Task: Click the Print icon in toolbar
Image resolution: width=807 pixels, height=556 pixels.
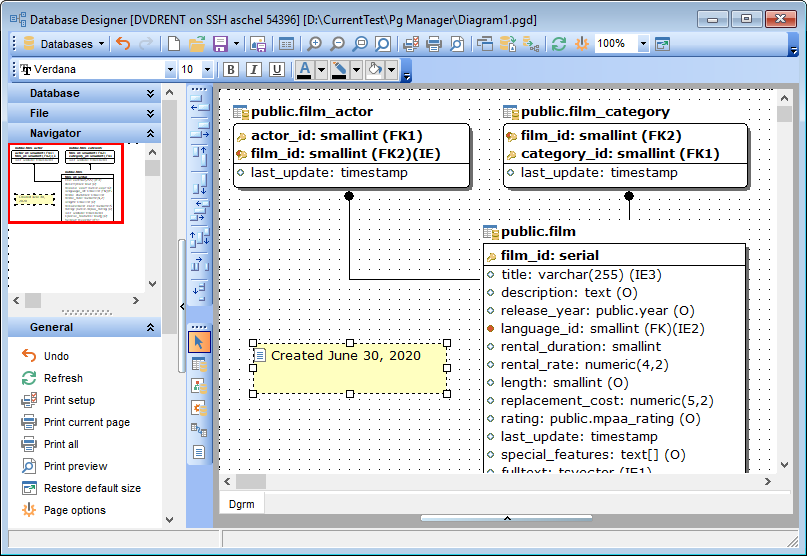Action: [434, 44]
